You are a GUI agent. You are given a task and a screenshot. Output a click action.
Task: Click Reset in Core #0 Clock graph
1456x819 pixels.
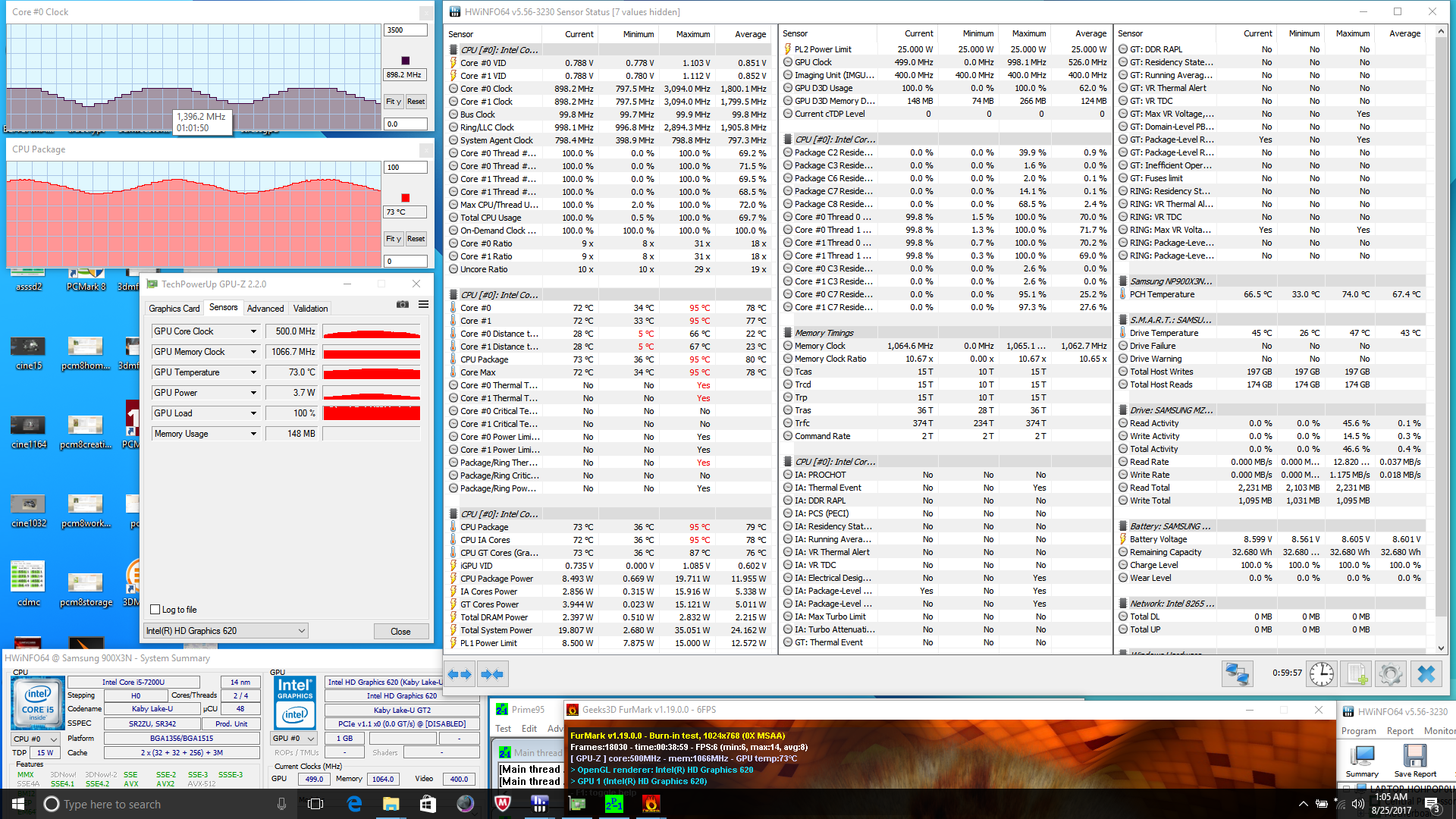click(x=416, y=102)
